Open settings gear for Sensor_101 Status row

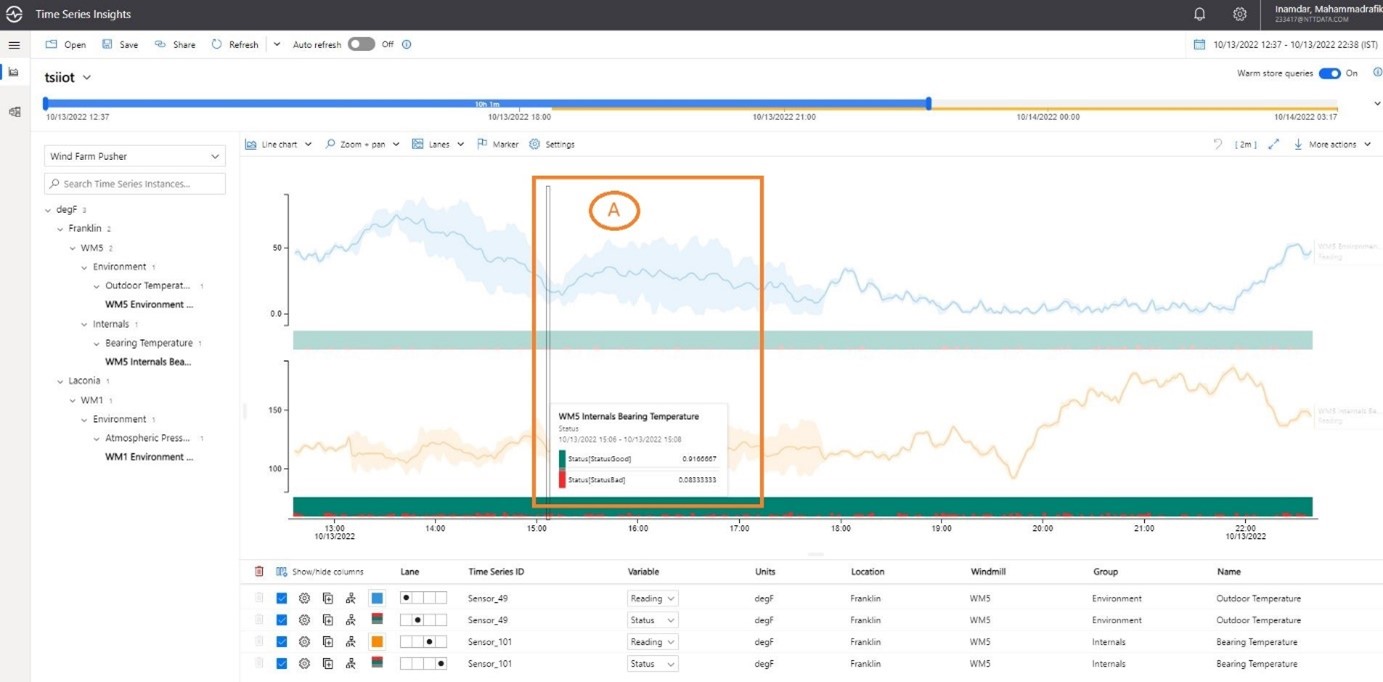(304, 663)
